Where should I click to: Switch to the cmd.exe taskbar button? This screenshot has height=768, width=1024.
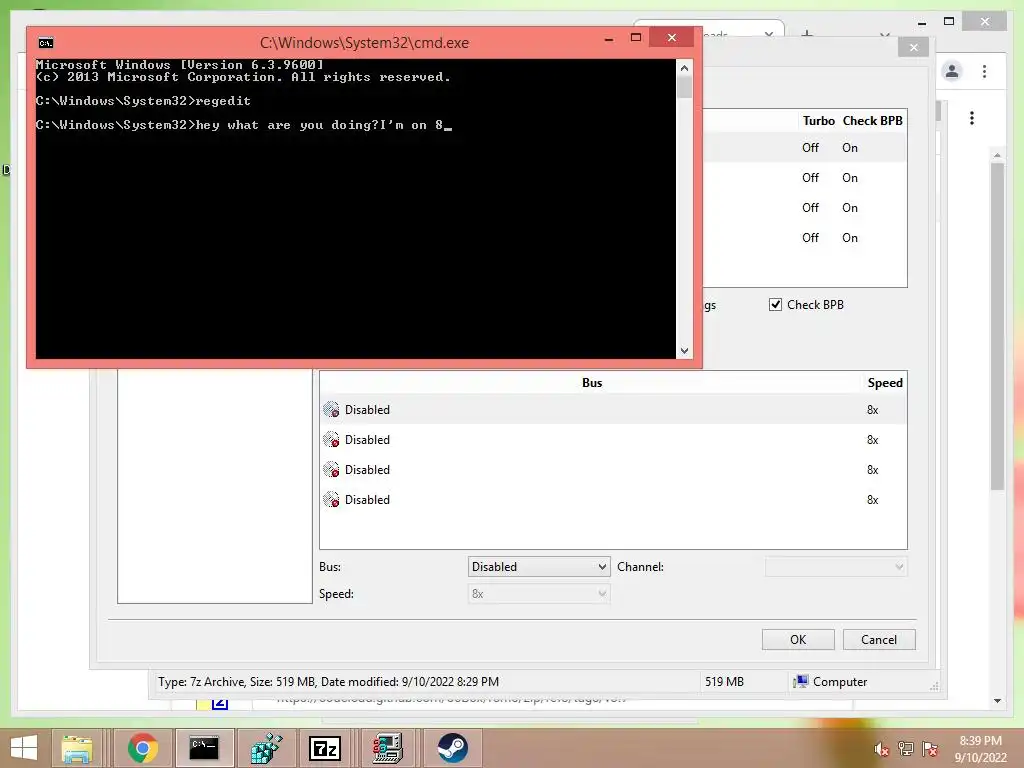coord(204,748)
